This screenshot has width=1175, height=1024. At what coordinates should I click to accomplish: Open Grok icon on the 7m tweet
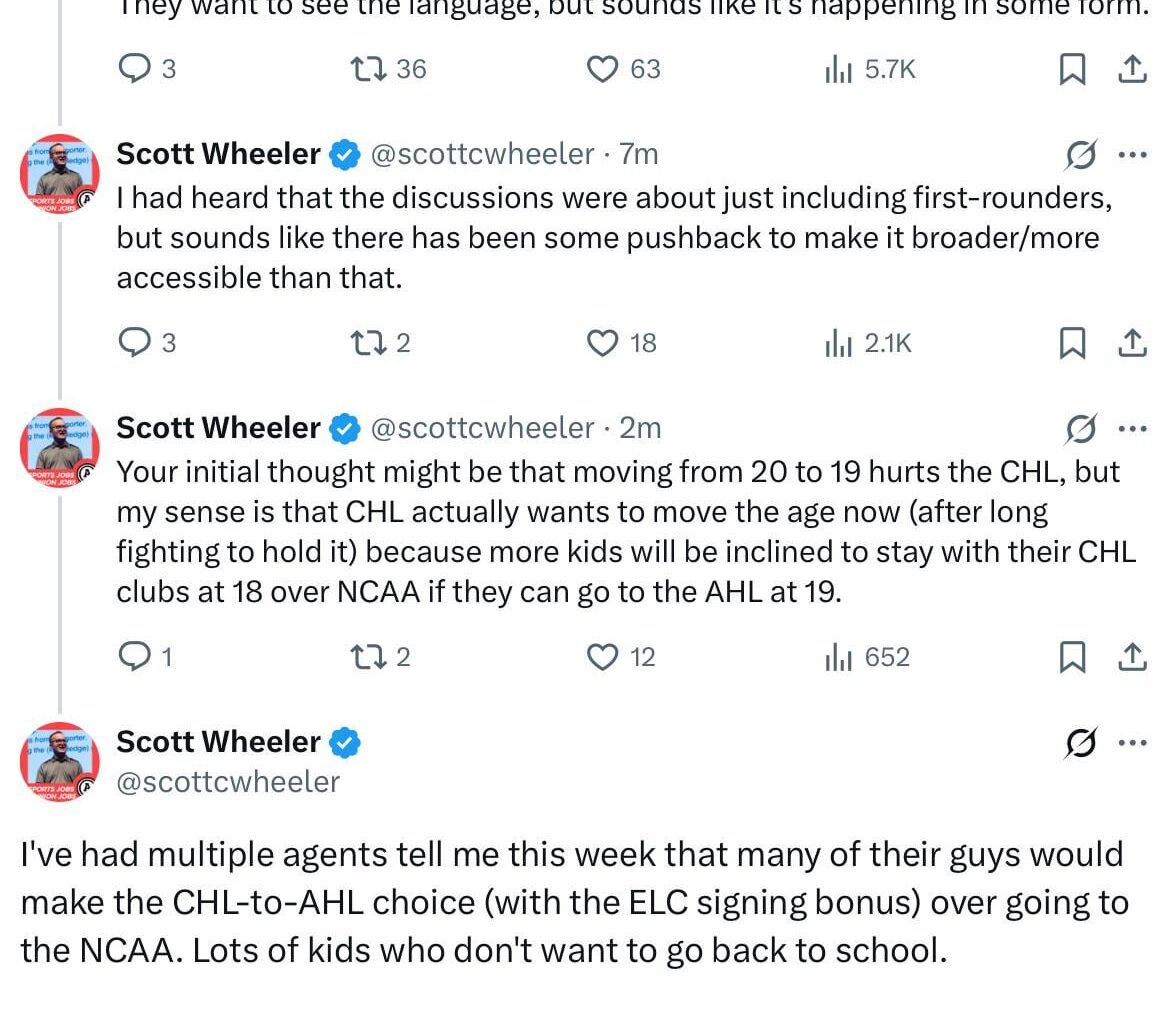1081,155
